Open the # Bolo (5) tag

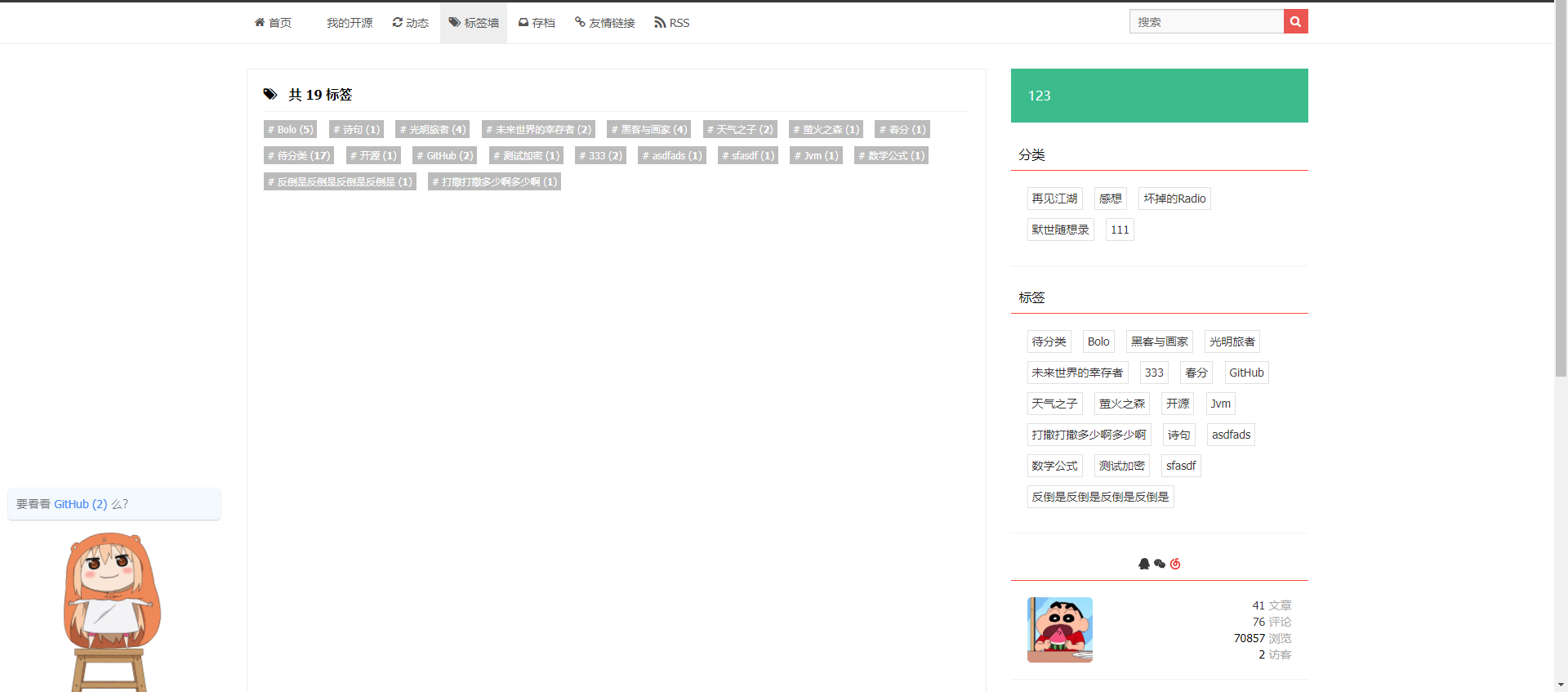pos(291,129)
